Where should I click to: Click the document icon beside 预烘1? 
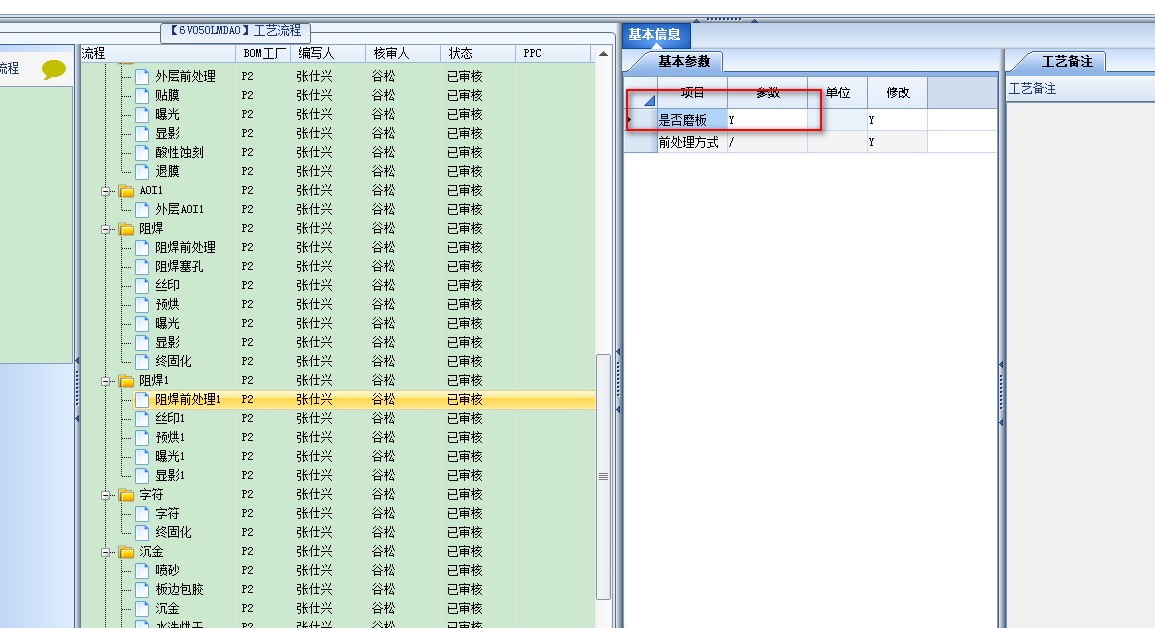click(143, 437)
